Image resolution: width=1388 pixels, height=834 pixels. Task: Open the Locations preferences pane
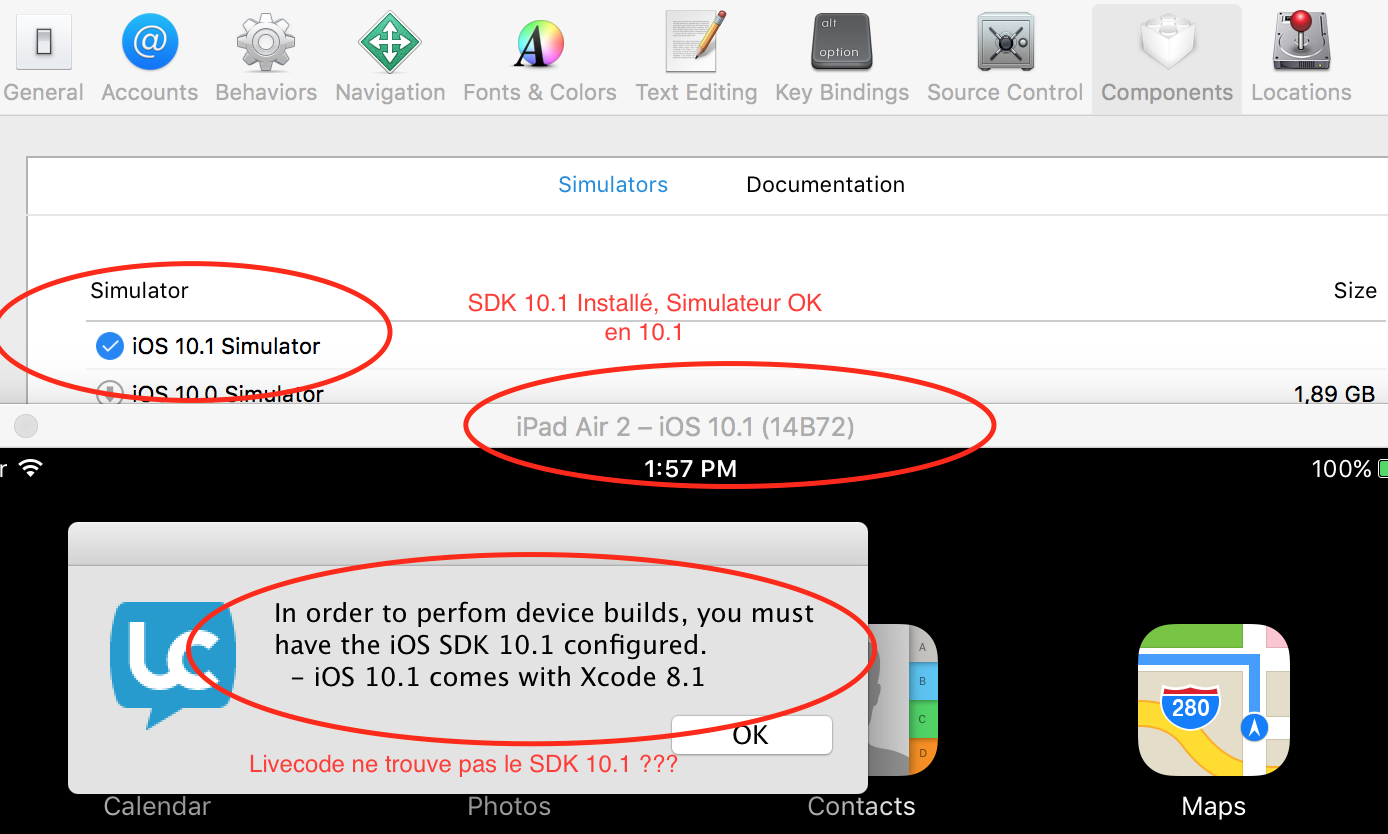tap(1301, 56)
